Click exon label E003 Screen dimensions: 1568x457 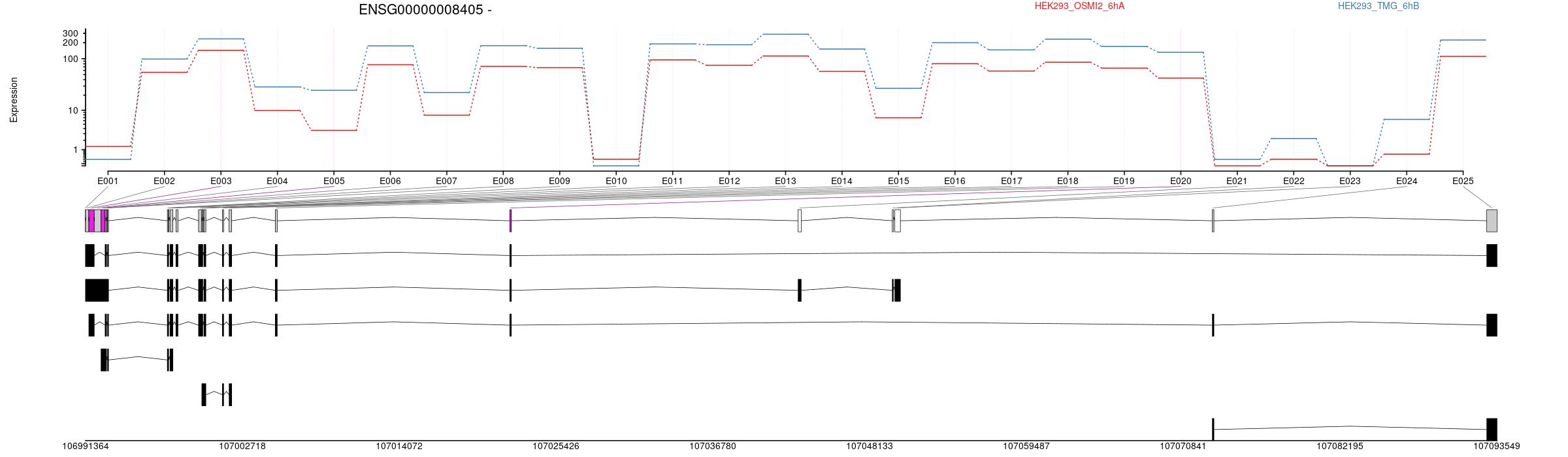(x=221, y=181)
